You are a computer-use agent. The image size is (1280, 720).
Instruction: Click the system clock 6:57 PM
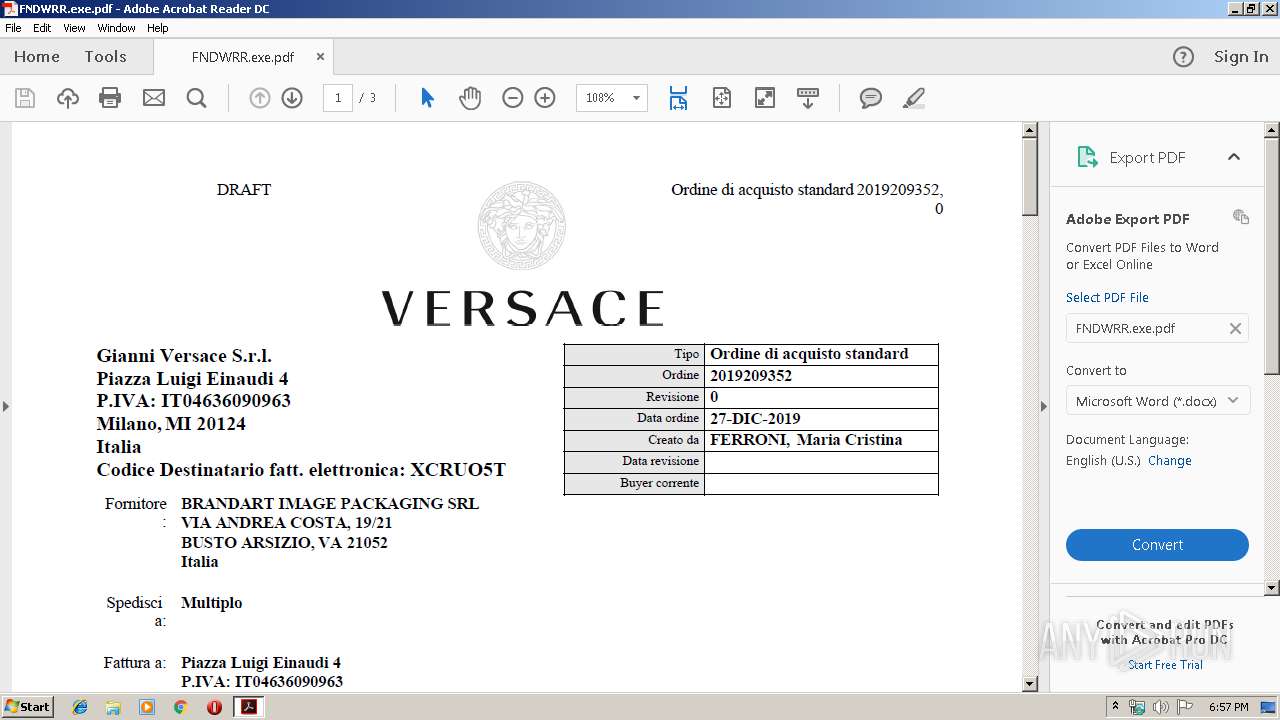[x=1228, y=707]
